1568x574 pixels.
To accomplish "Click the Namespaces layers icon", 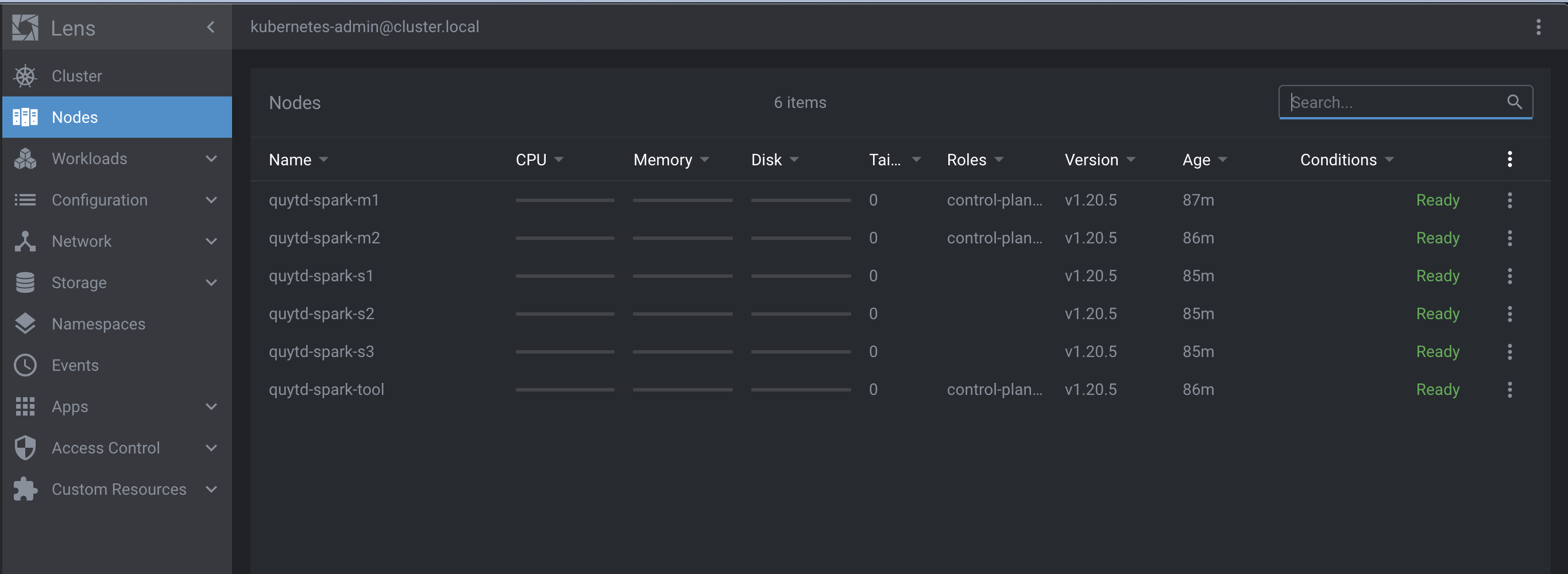I will coord(25,324).
